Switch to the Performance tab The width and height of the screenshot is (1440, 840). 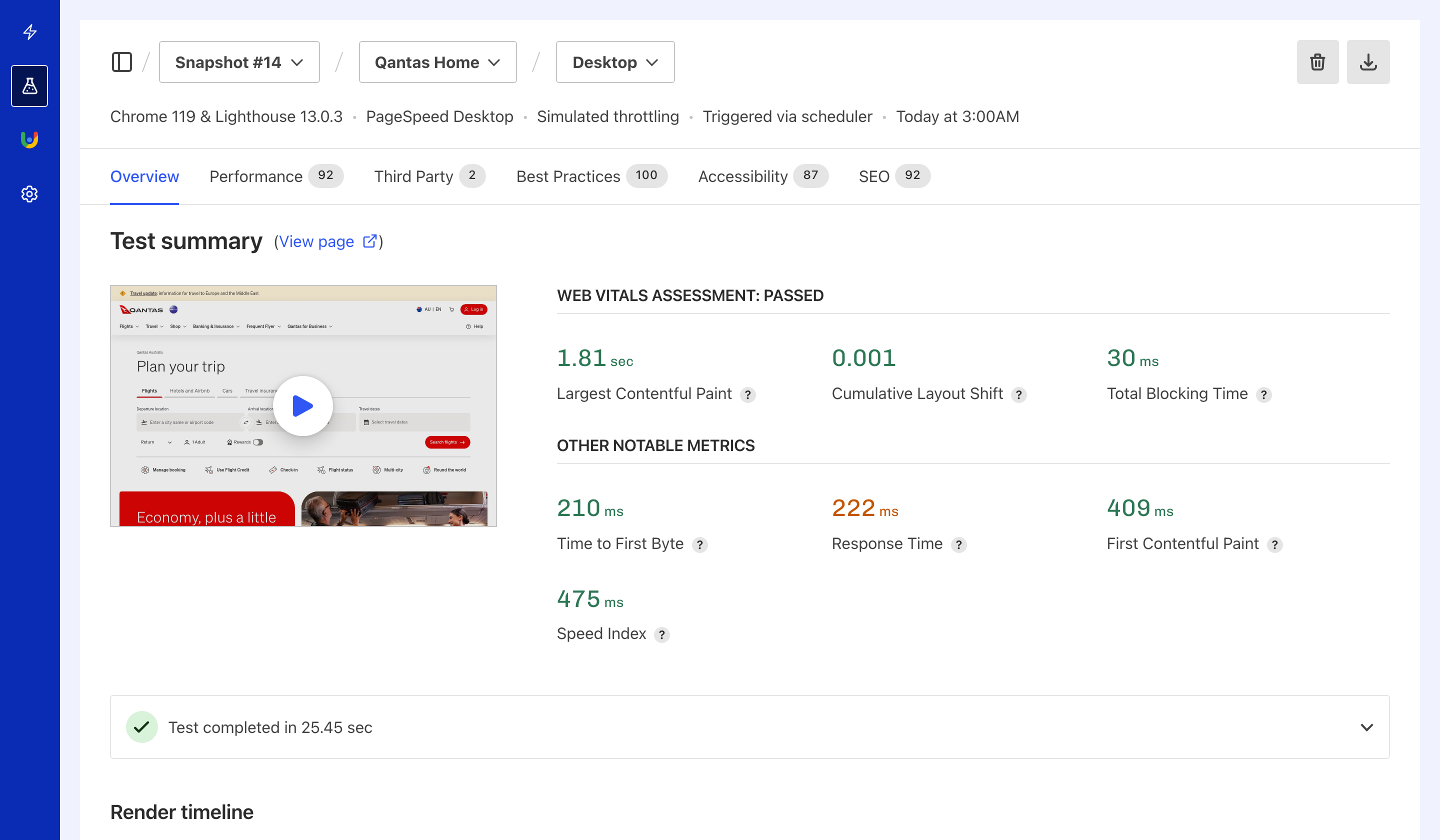click(x=255, y=176)
